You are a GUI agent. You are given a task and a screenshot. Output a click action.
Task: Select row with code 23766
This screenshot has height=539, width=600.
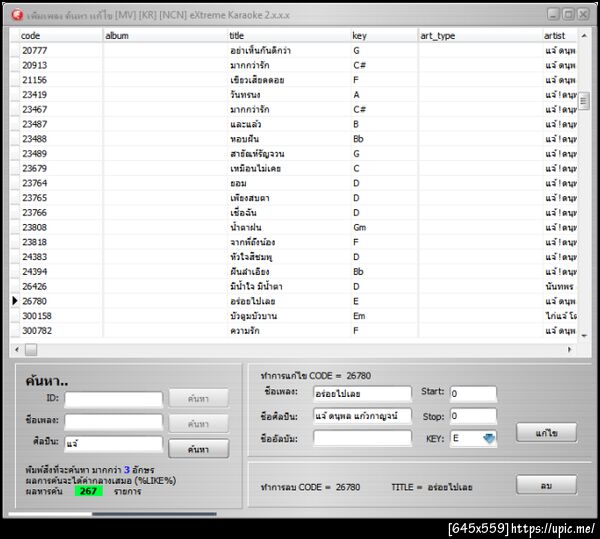coord(293,213)
